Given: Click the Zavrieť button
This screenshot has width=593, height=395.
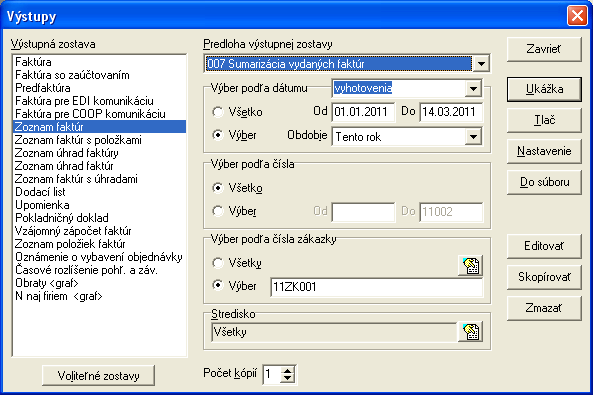Looking at the screenshot, I should (x=544, y=49).
